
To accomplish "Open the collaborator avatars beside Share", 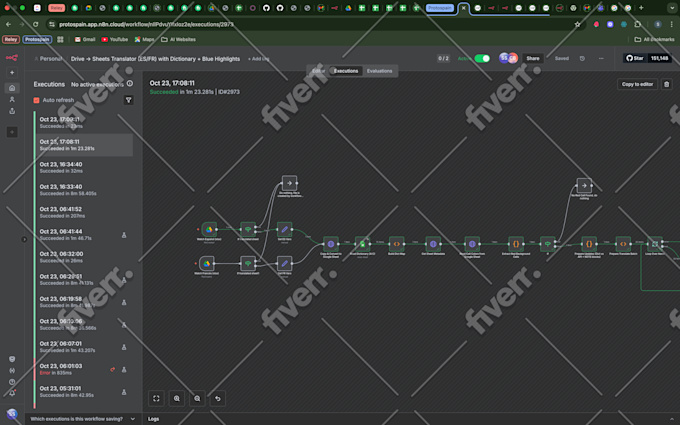I will click(x=508, y=58).
